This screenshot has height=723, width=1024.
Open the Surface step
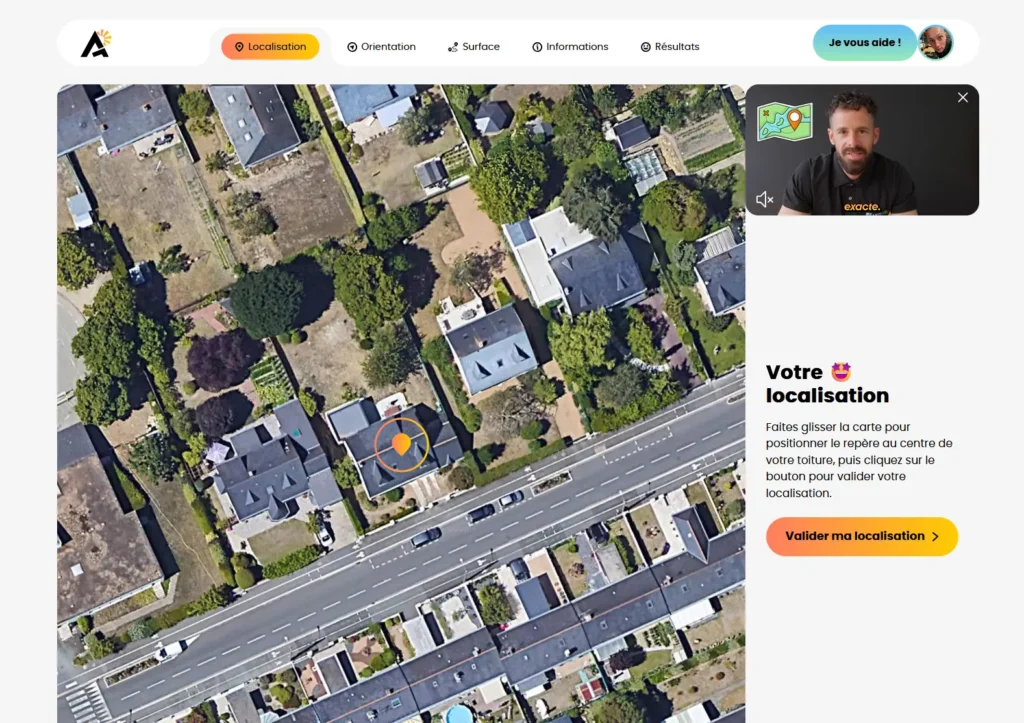(x=473, y=46)
